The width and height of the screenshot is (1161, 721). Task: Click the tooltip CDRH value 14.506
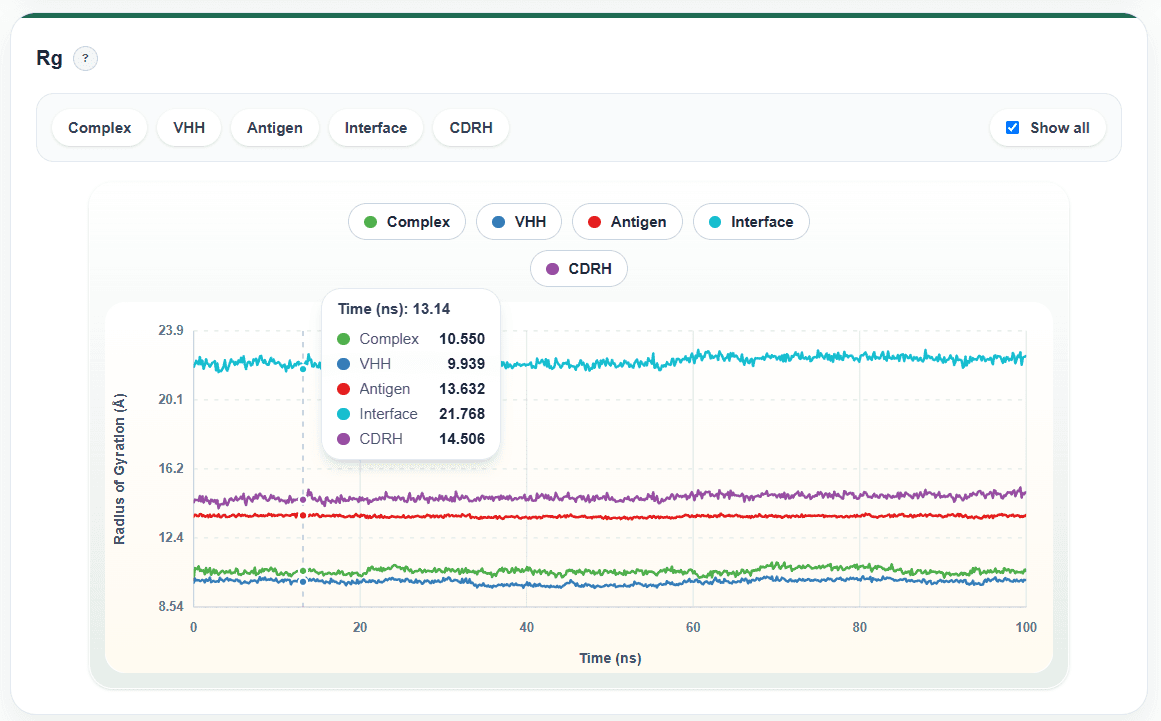(x=462, y=439)
